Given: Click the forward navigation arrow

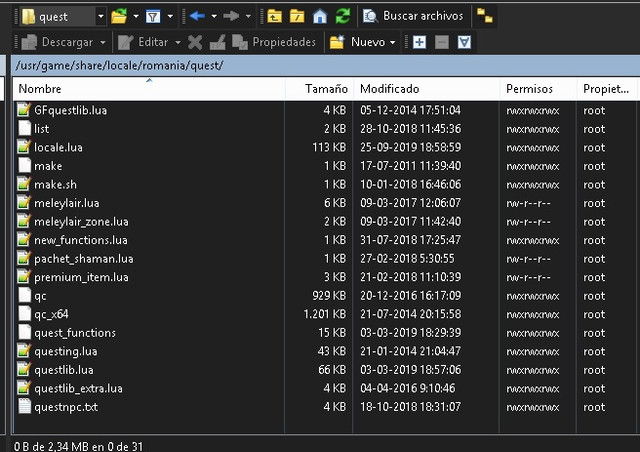Looking at the screenshot, I should 231,16.
